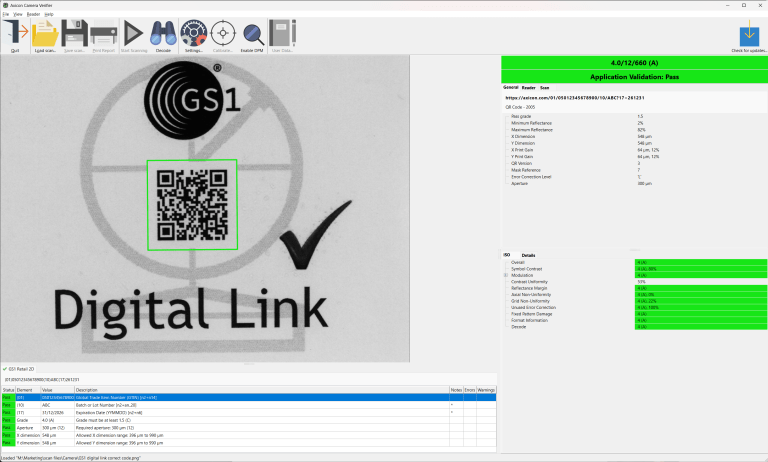Open the Reader menu in menu bar

pos(33,14)
